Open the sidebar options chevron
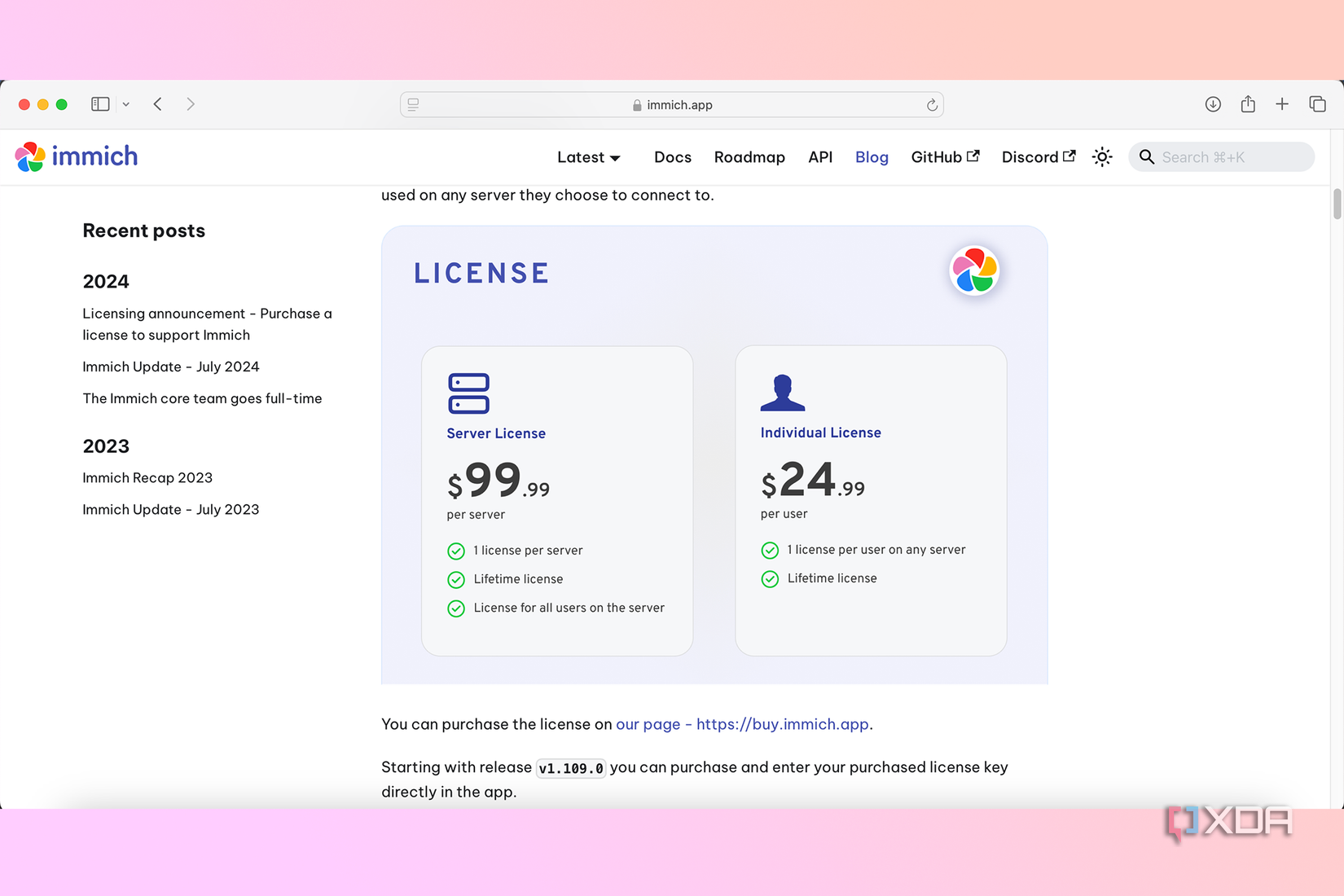Image resolution: width=1344 pixels, height=896 pixels. tap(125, 104)
